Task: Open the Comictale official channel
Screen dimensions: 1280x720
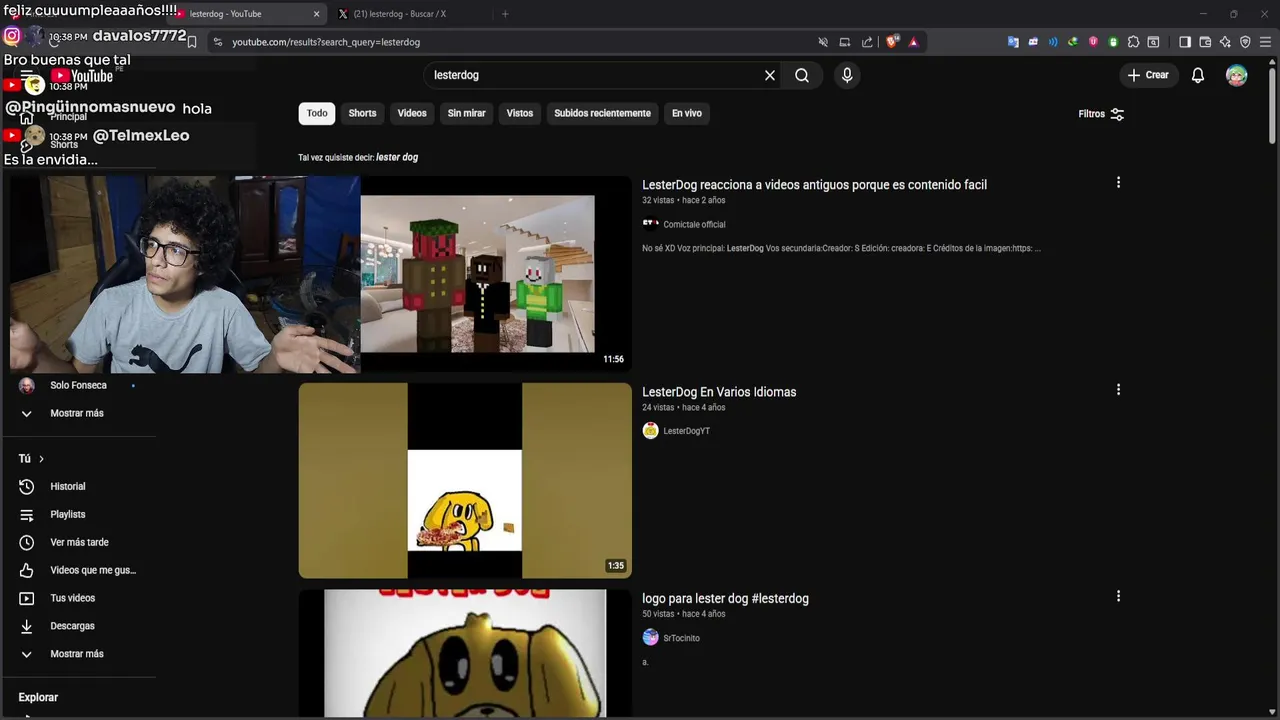Action: 694,225
